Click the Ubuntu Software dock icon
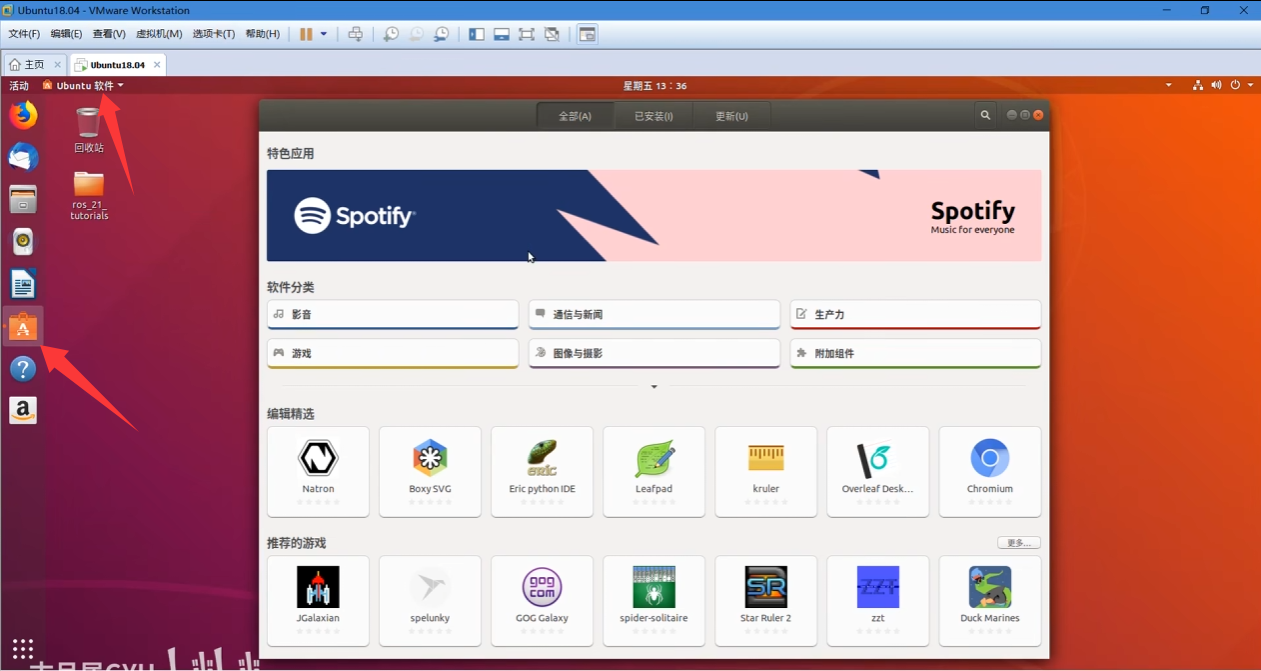The width and height of the screenshot is (1261, 671). point(23,326)
